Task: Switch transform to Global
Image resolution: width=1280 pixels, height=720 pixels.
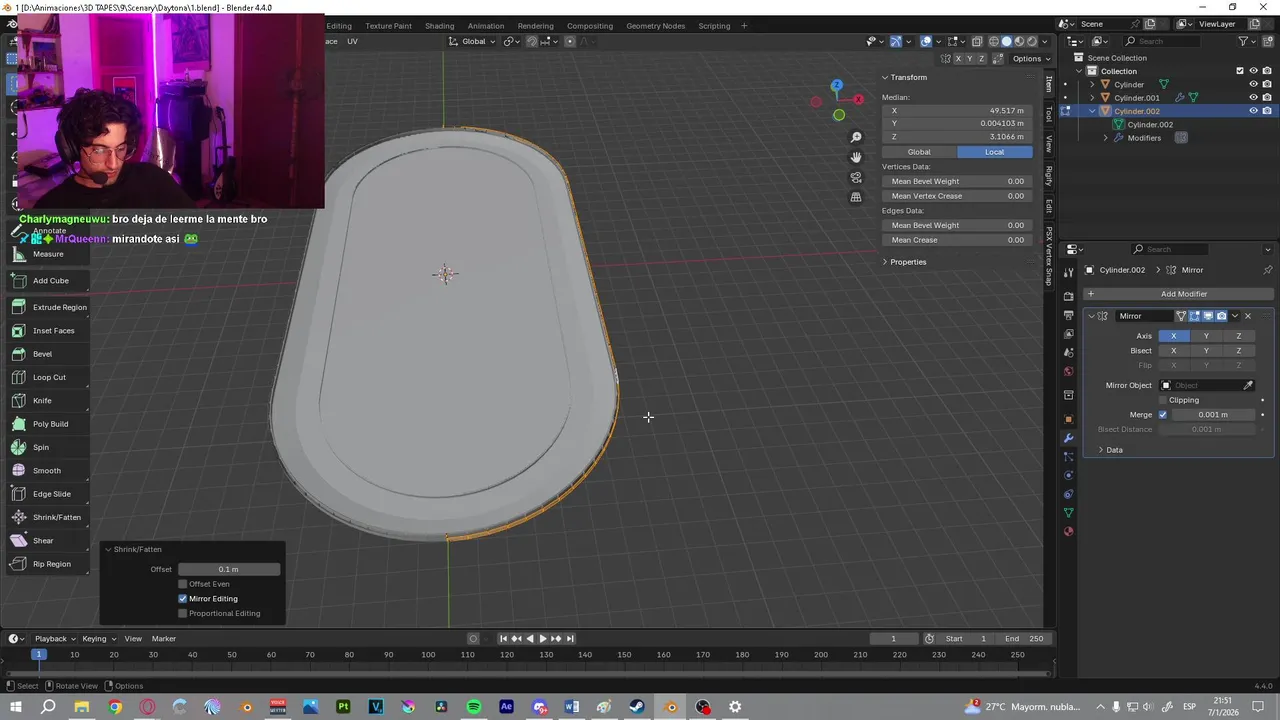Action: tap(918, 152)
